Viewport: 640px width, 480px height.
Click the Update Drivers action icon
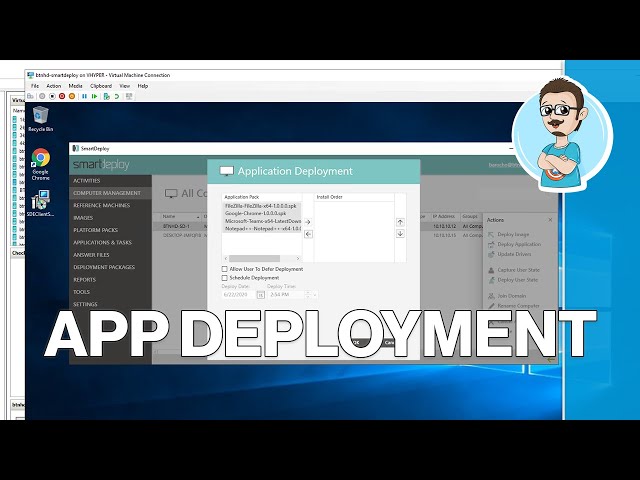click(x=491, y=254)
